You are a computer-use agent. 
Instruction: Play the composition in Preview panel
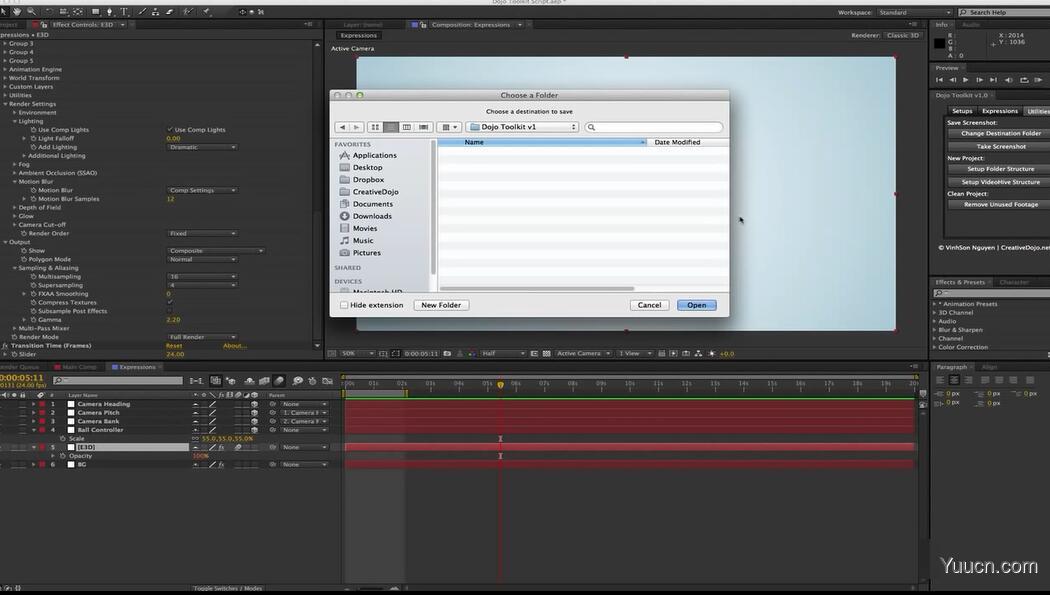(966, 80)
